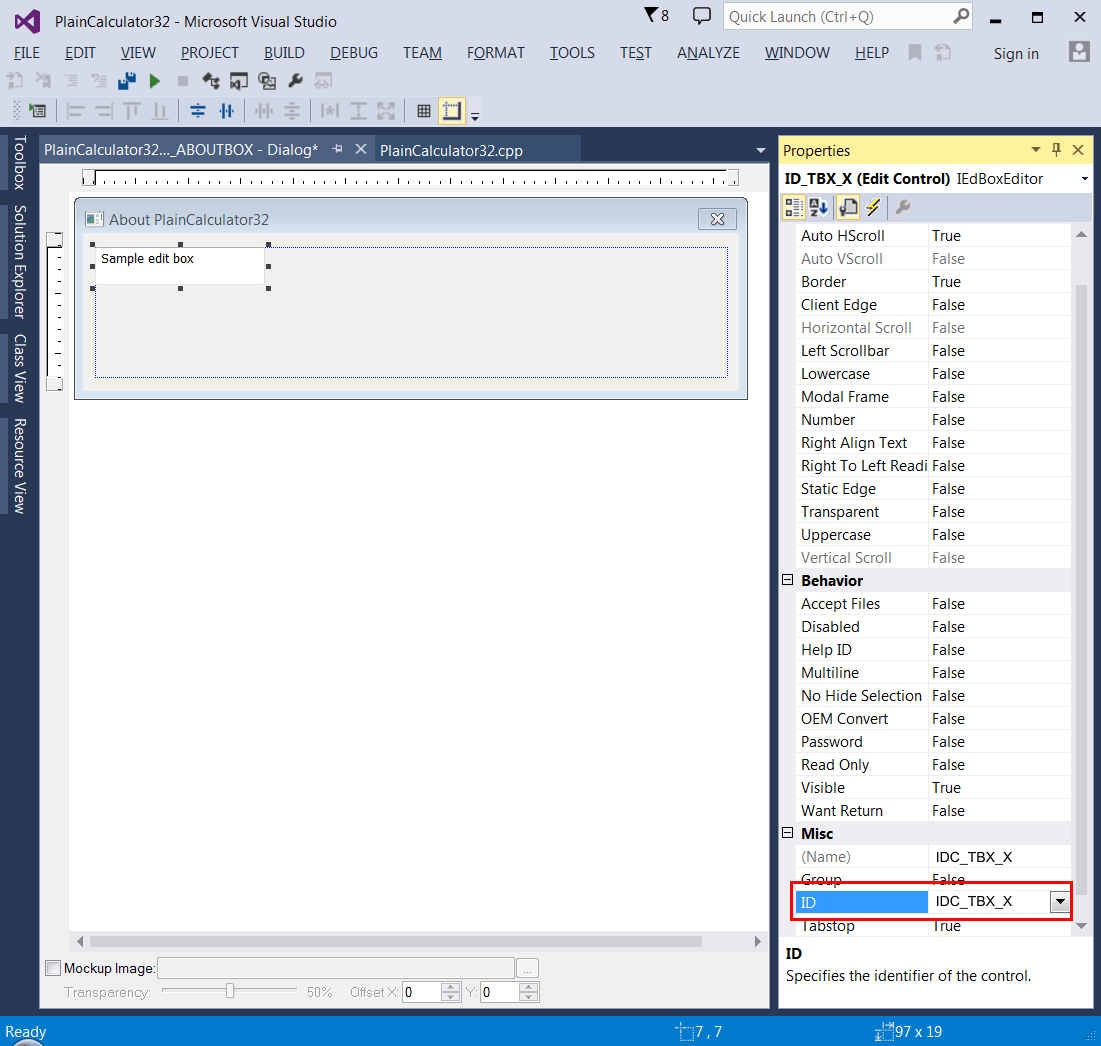
Task: Pin the ABOUTBOX Dialog tab
Action: point(338,149)
